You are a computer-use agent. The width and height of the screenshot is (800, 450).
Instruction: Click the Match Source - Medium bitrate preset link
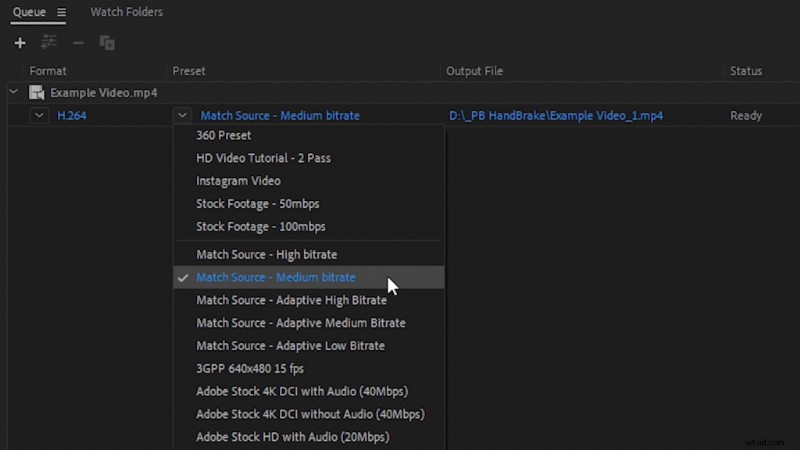[280, 116]
